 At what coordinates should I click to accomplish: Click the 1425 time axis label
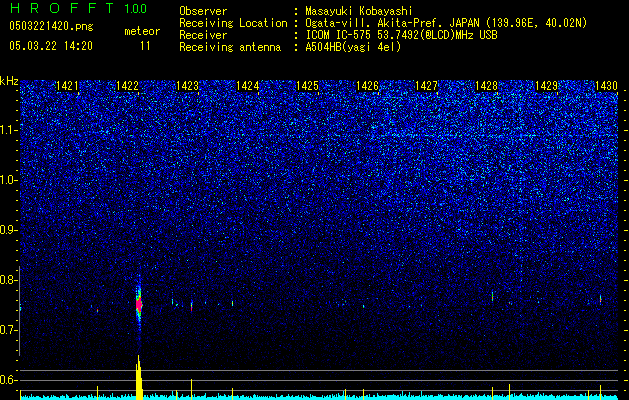point(307,85)
